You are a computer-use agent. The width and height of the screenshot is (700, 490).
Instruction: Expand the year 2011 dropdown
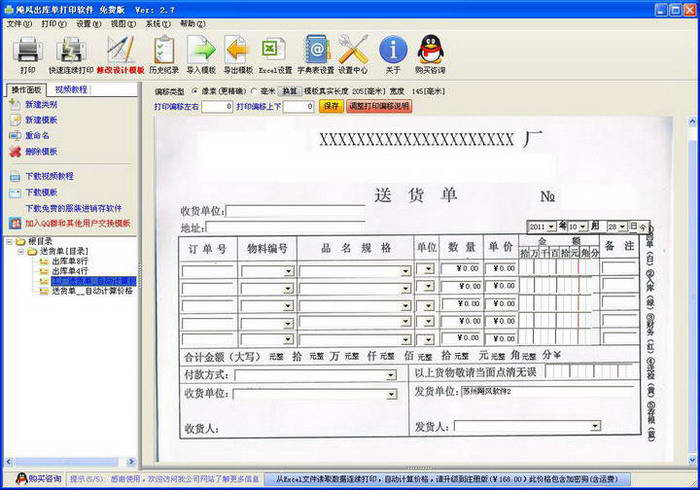pos(551,227)
